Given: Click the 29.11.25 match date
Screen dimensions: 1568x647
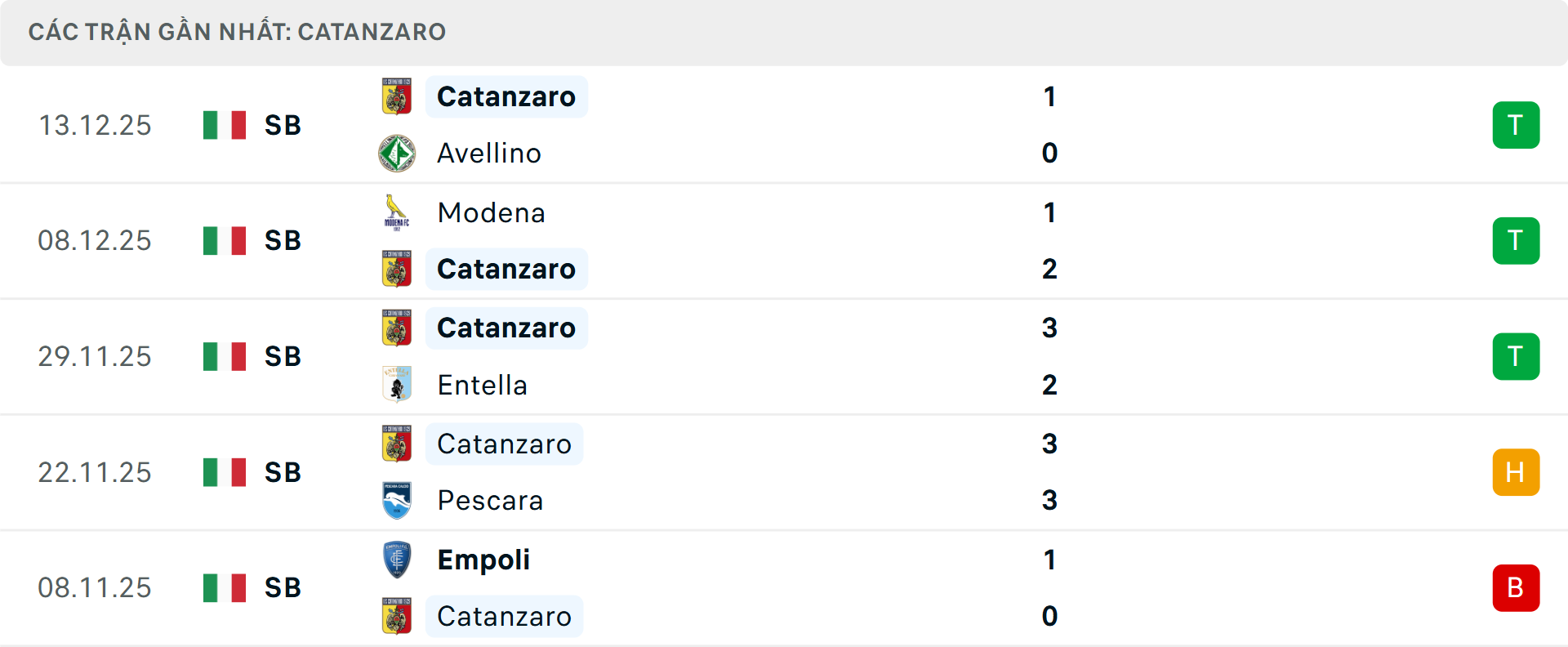Looking at the screenshot, I should coord(95,356).
